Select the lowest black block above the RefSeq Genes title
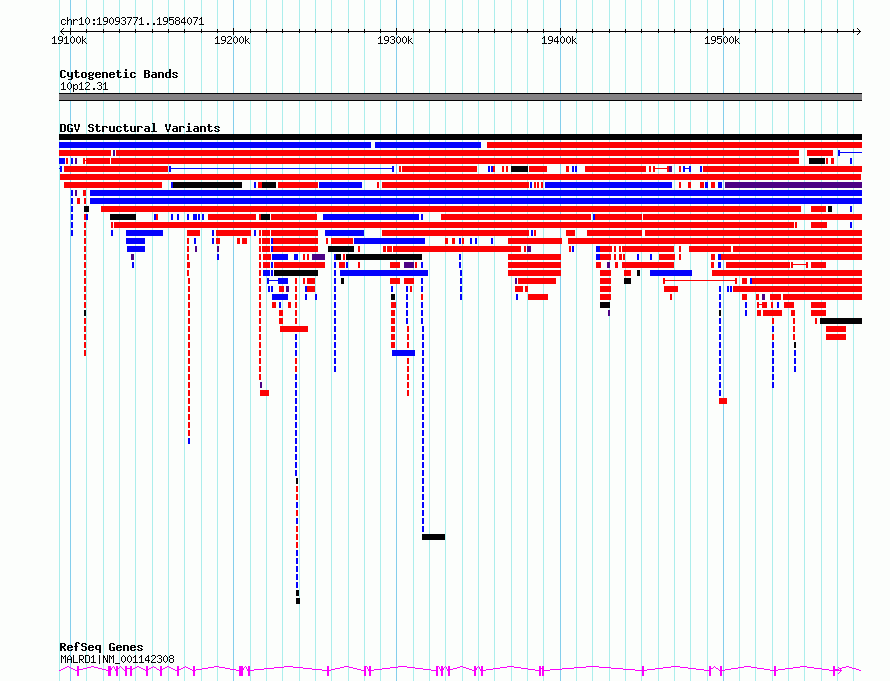 point(298,601)
